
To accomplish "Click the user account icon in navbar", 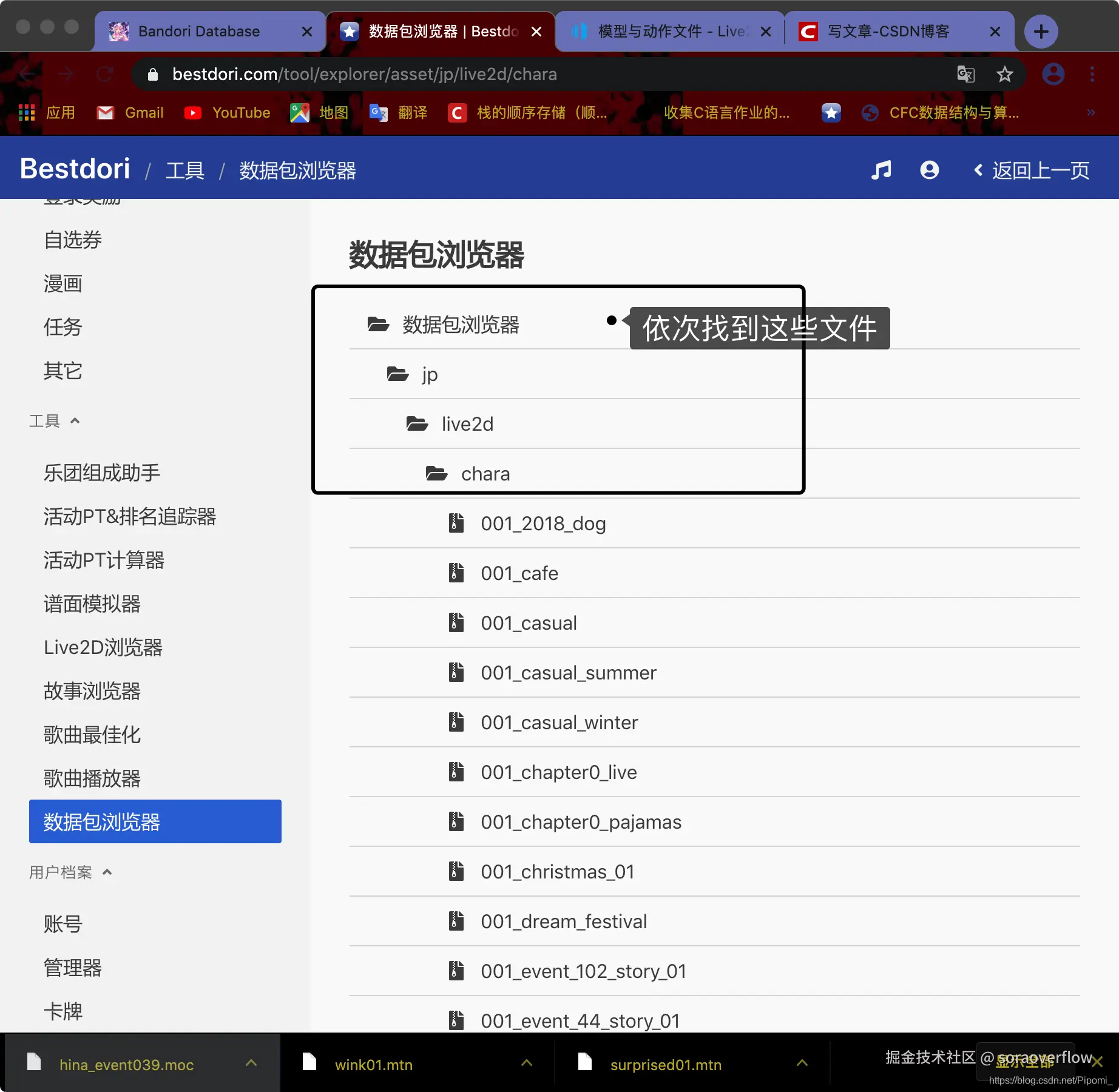I will coord(930,170).
